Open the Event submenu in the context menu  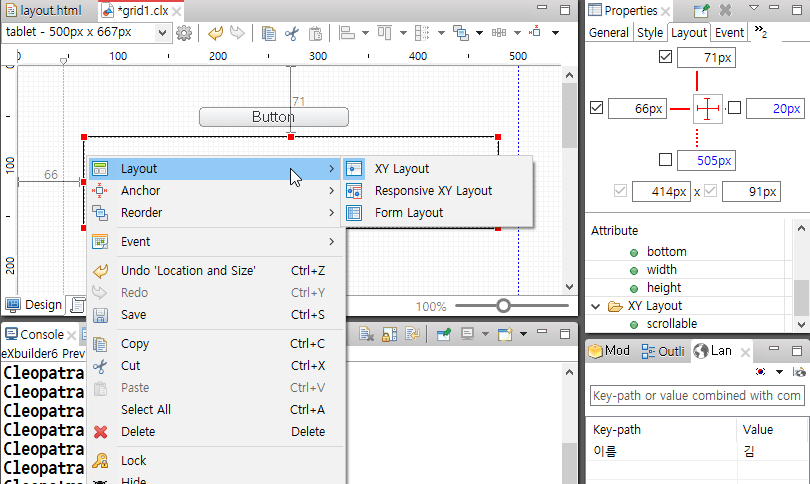tap(214, 242)
